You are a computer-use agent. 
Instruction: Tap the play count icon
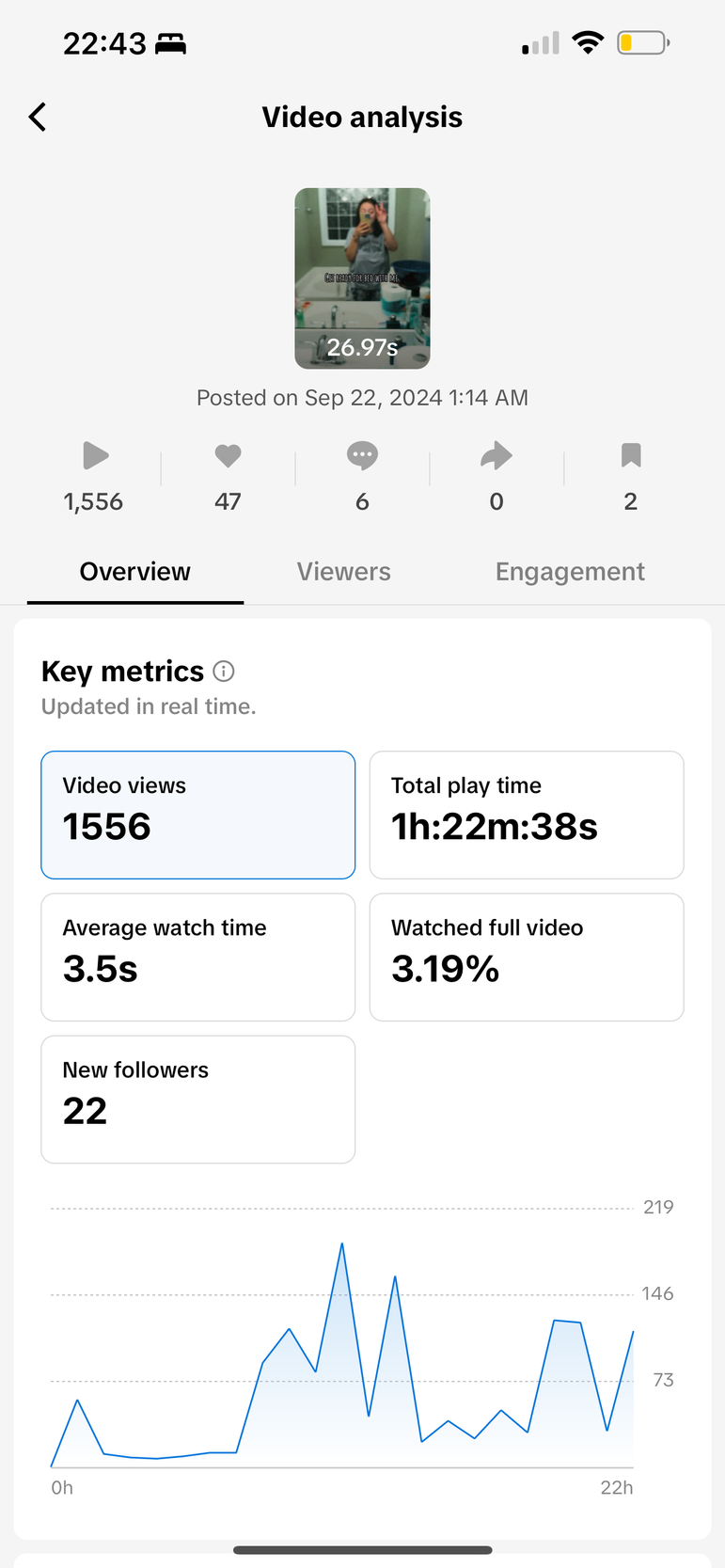tap(95, 456)
